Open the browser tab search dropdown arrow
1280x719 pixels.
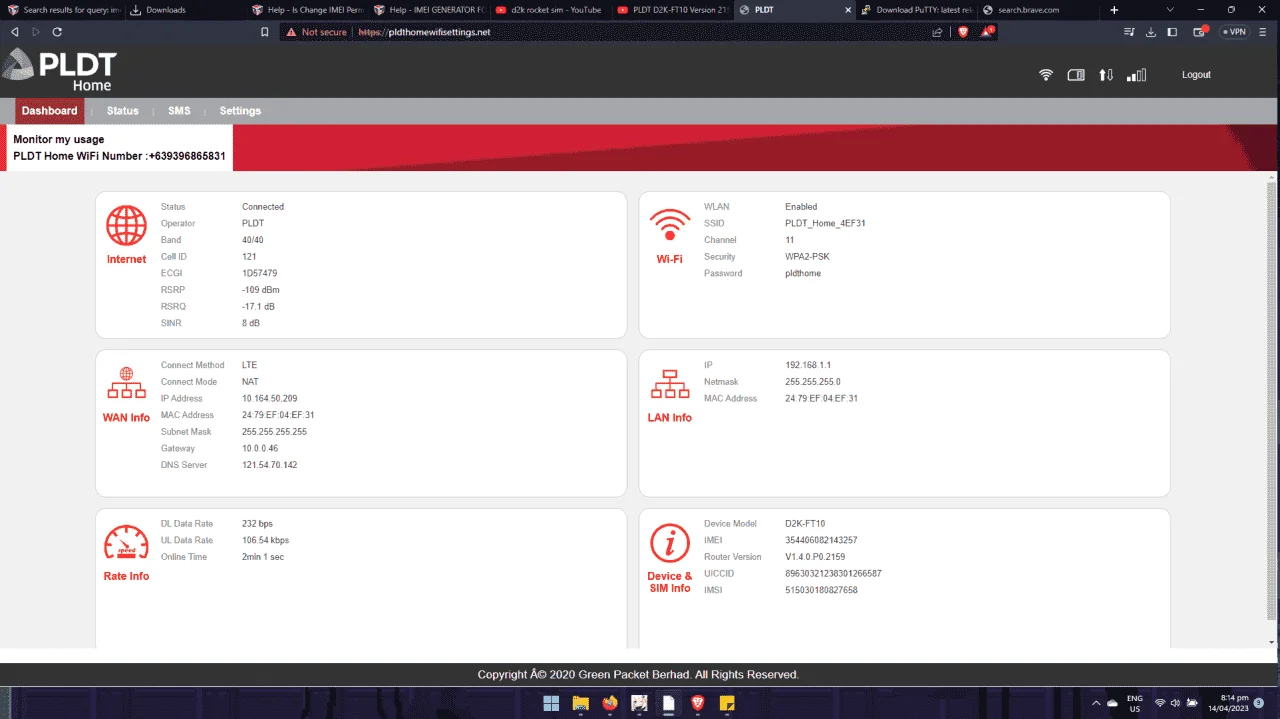coord(1171,10)
